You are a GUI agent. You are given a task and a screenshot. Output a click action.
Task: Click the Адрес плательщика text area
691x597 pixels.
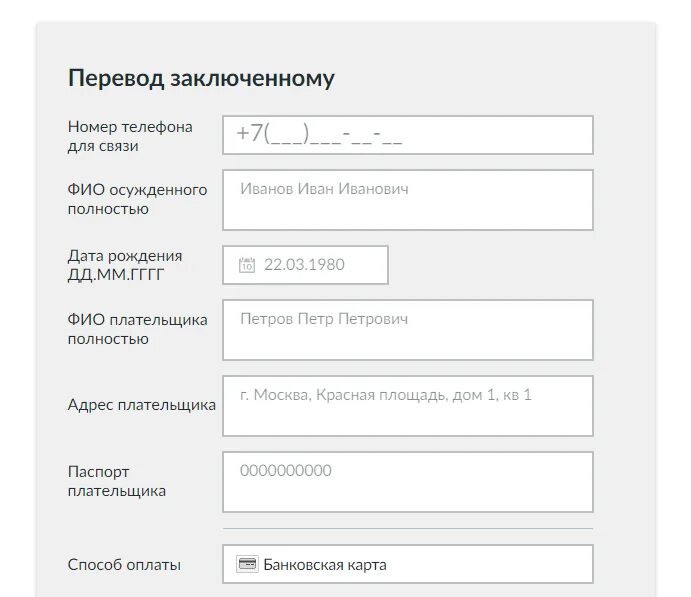(x=408, y=406)
